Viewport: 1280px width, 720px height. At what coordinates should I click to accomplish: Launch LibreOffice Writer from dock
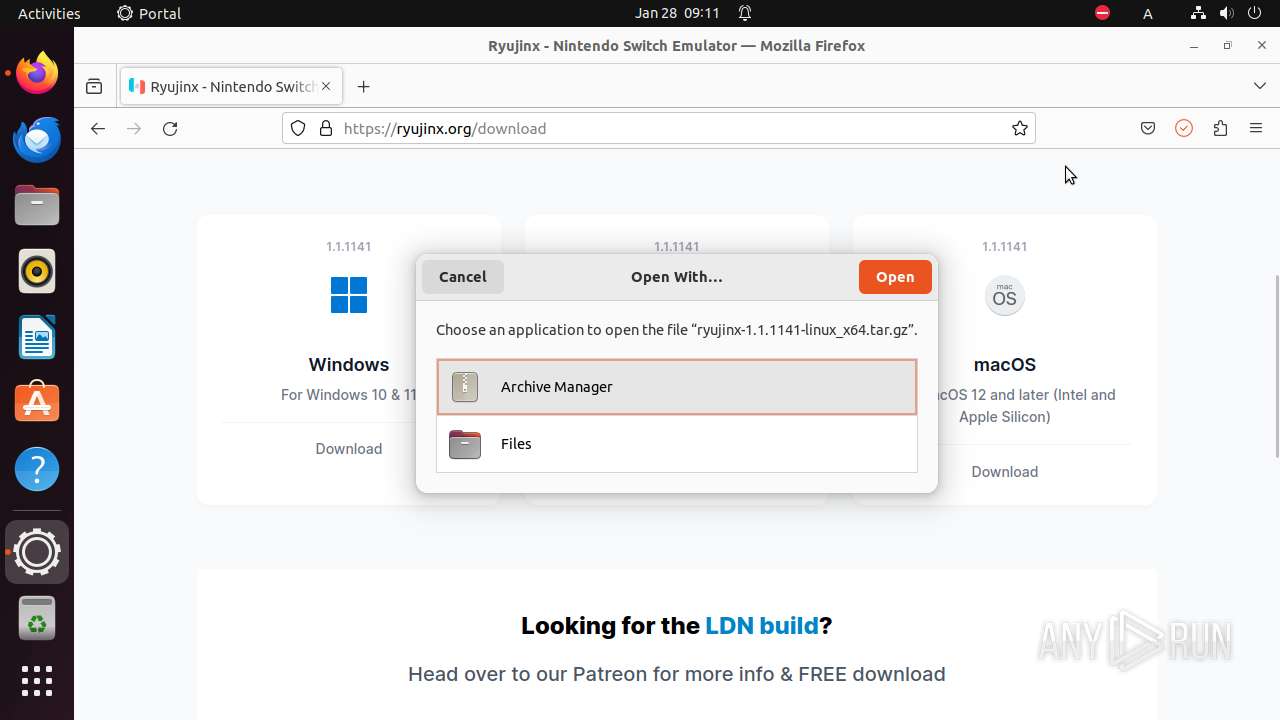point(37,337)
